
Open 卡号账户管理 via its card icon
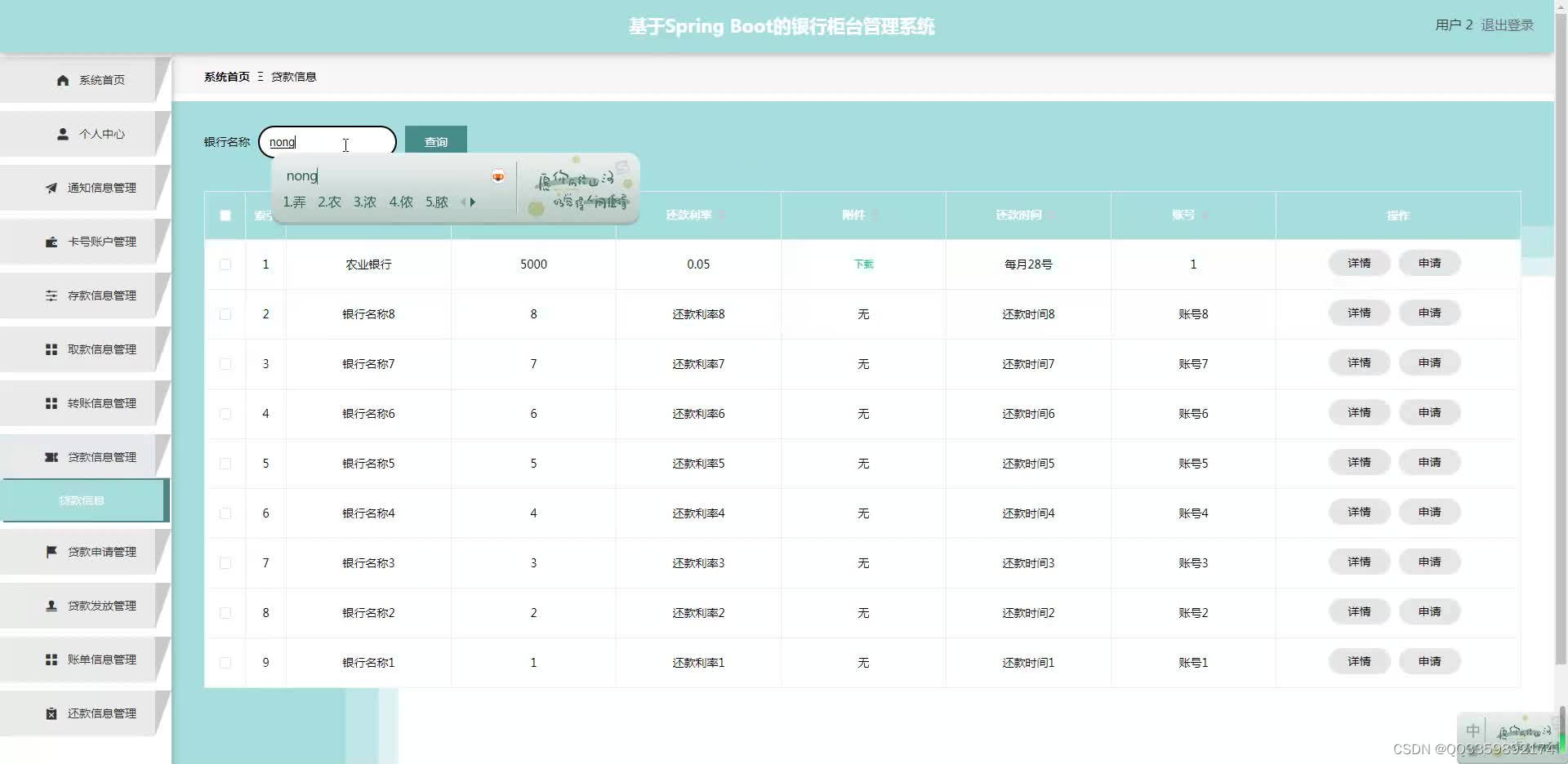pyautogui.click(x=51, y=242)
